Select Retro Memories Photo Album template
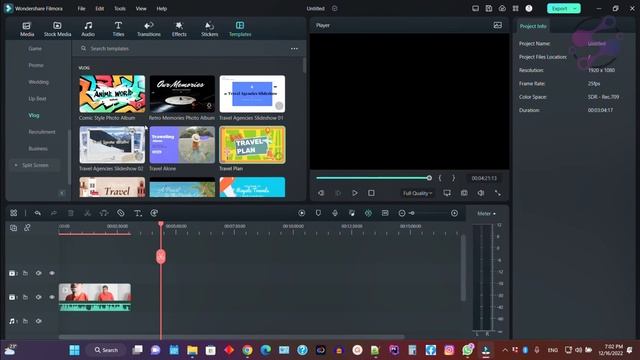This screenshot has width=640, height=360. (182, 94)
